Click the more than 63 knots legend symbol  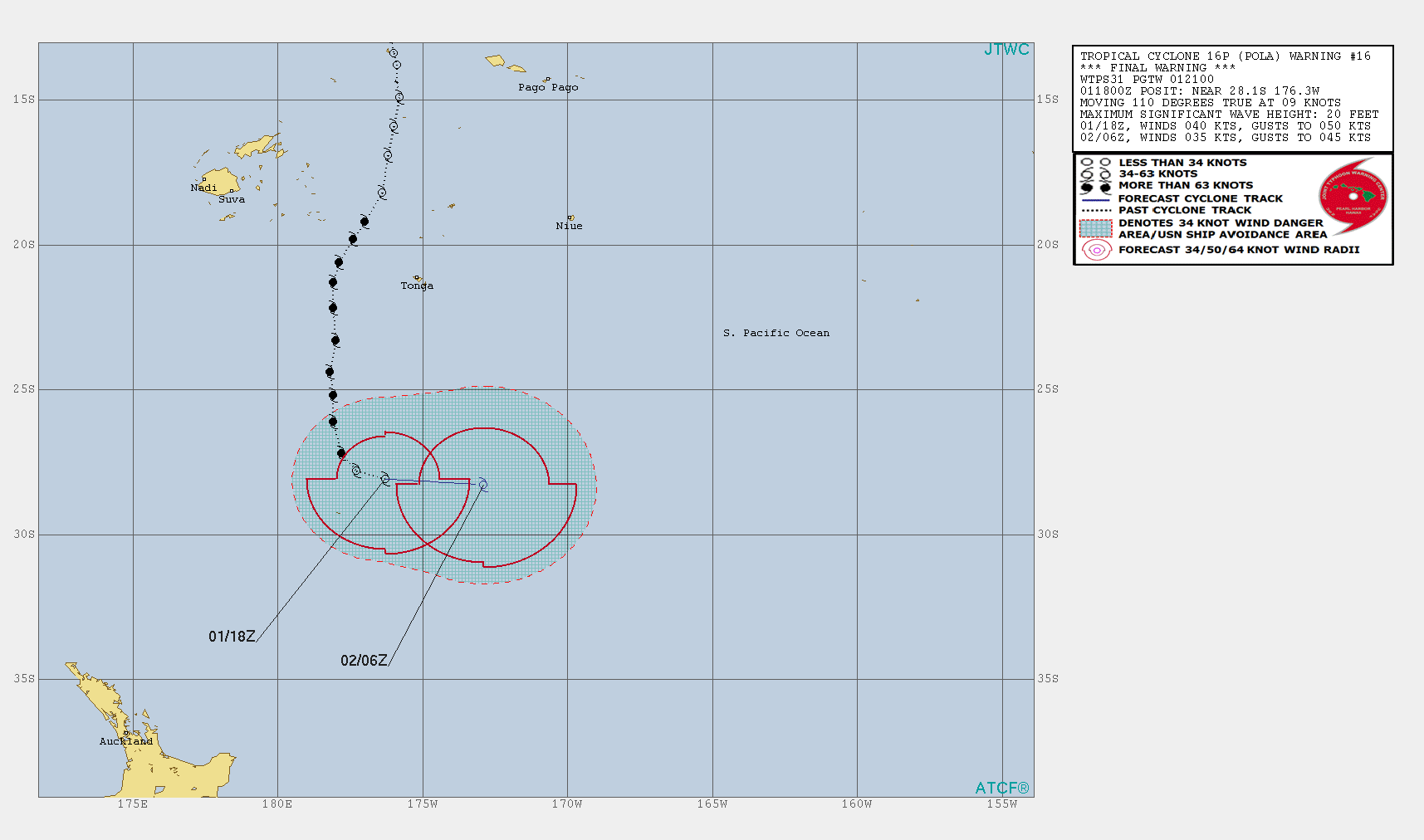click(1095, 187)
